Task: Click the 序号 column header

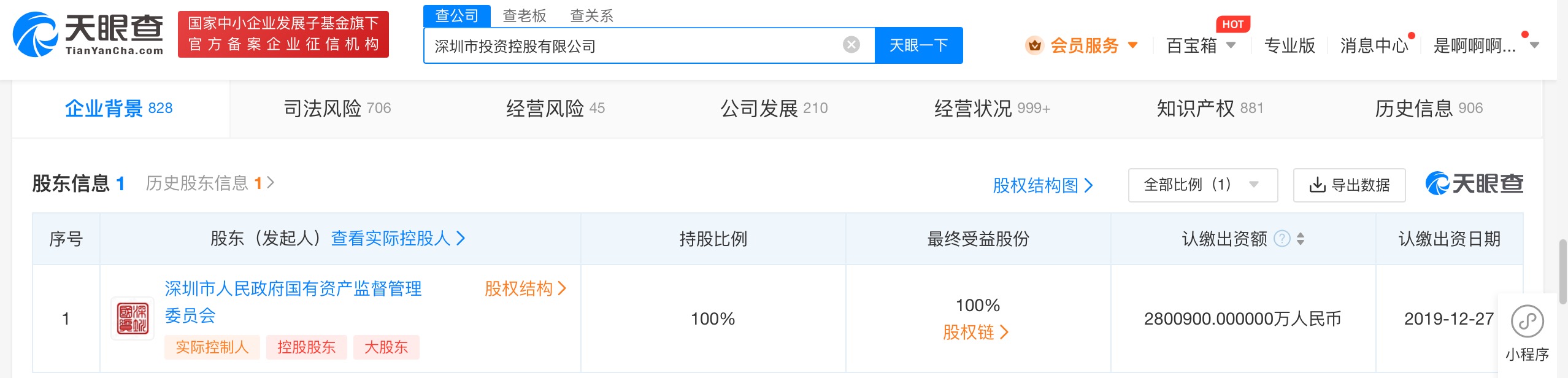Action: (66, 239)
